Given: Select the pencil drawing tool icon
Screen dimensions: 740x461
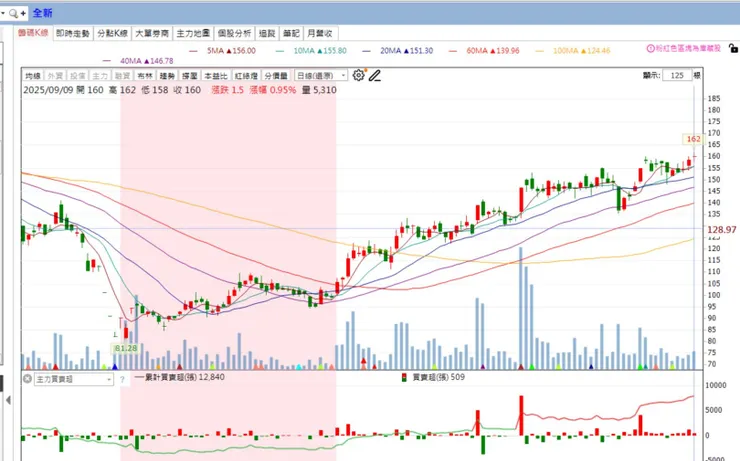Looking at the screenshot, I should [375, 75].
